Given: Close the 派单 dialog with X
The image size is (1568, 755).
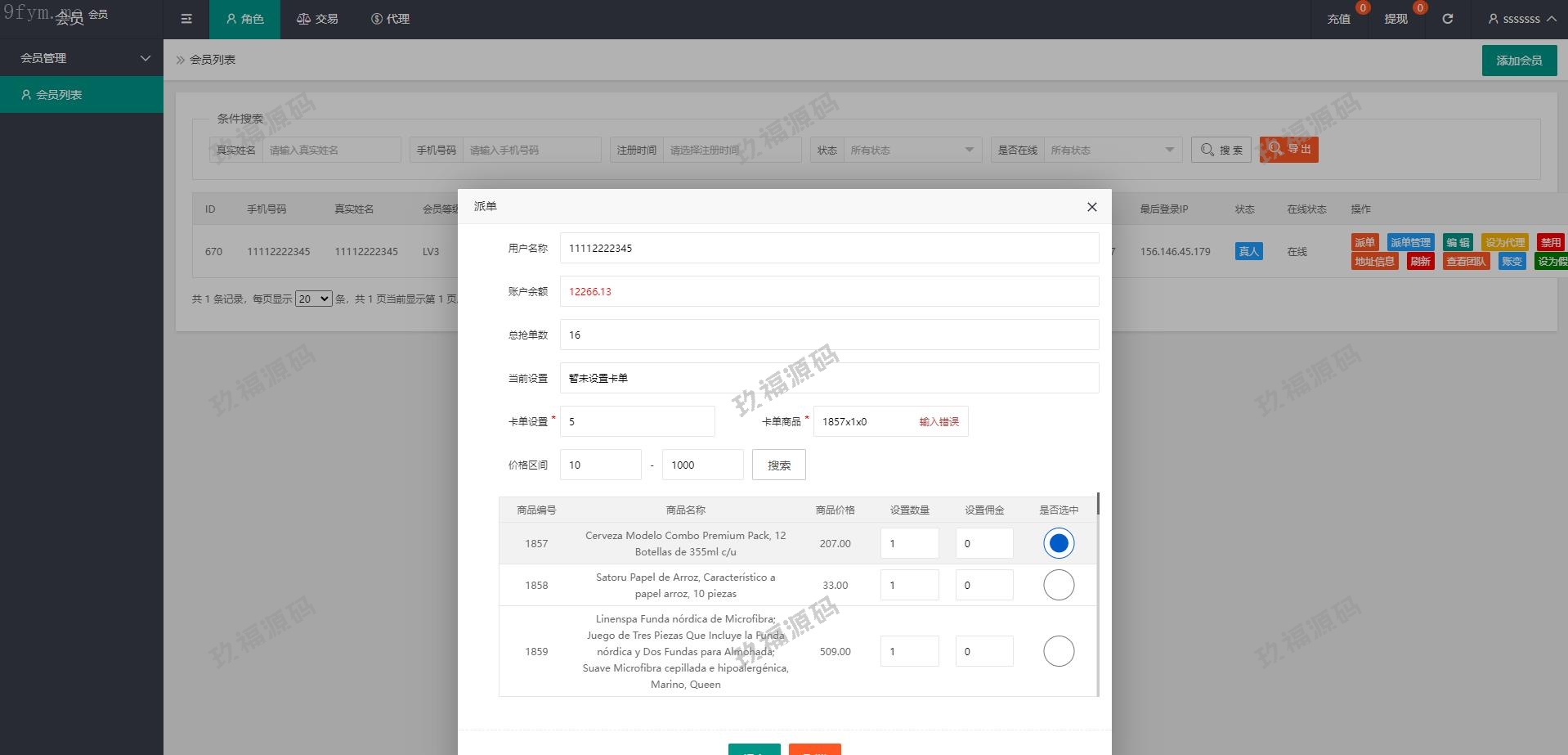Looking at the screenshot, I should (1091, 207).
